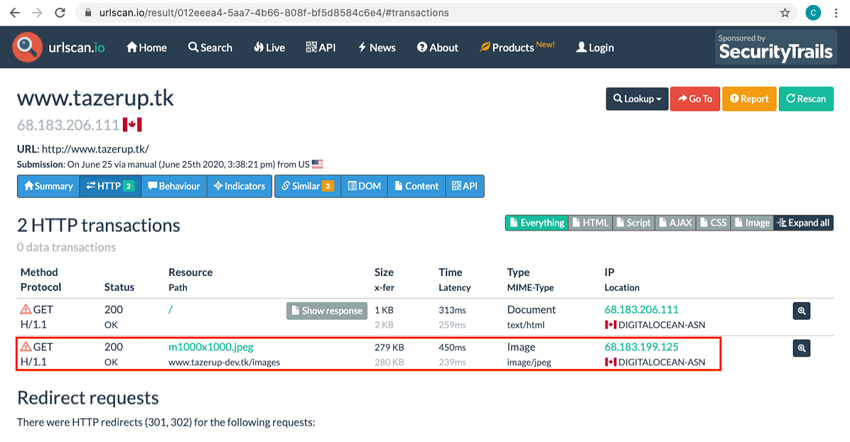The image size is (850, 442).
Task: Filter transactions by CSS
Action: 713,223
